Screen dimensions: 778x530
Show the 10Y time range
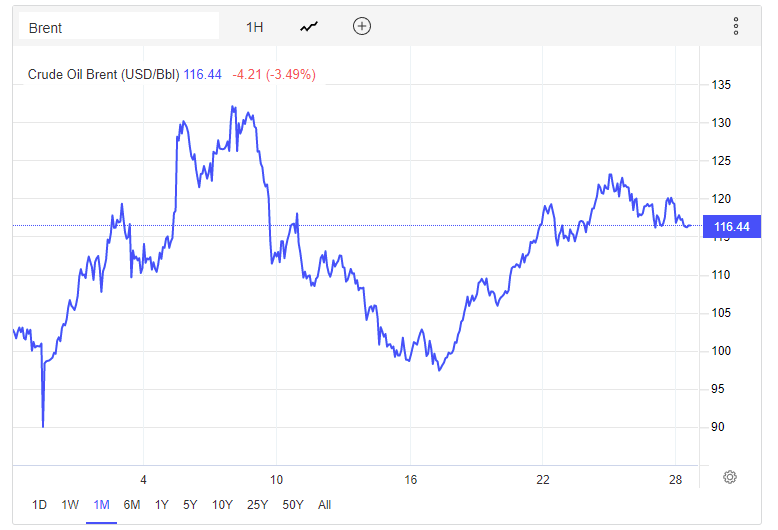[x=222, y=505]
